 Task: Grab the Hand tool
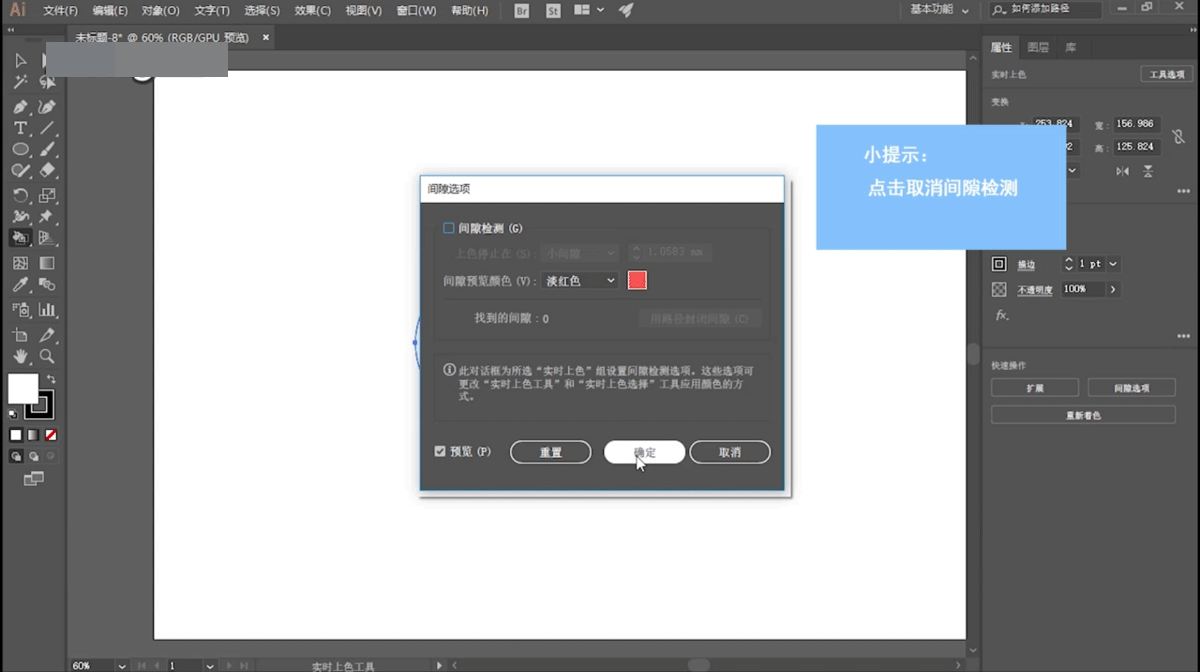(x=20, y=356)
